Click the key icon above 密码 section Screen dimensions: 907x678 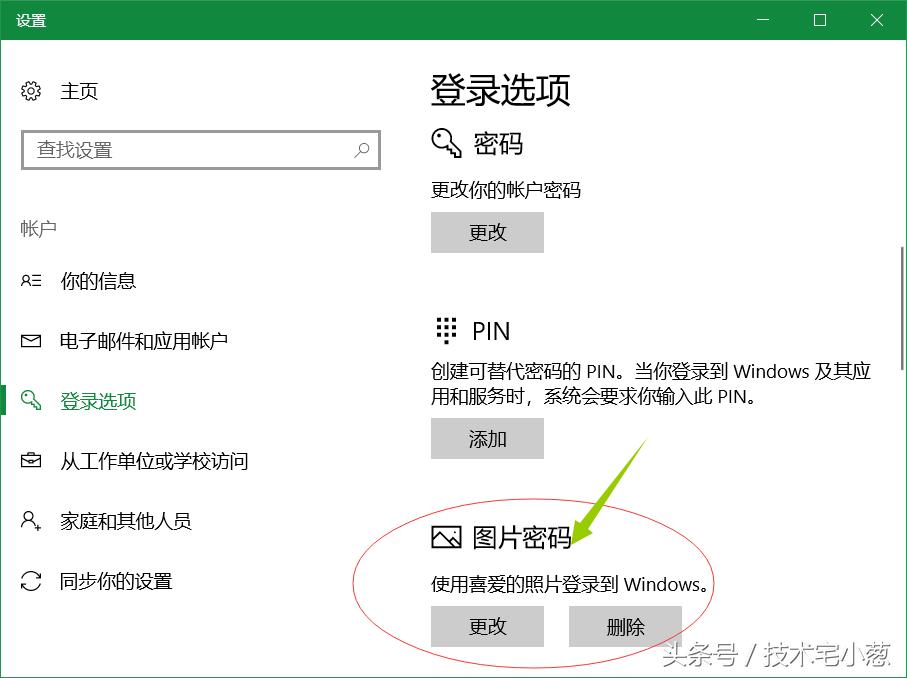[443, 143]
